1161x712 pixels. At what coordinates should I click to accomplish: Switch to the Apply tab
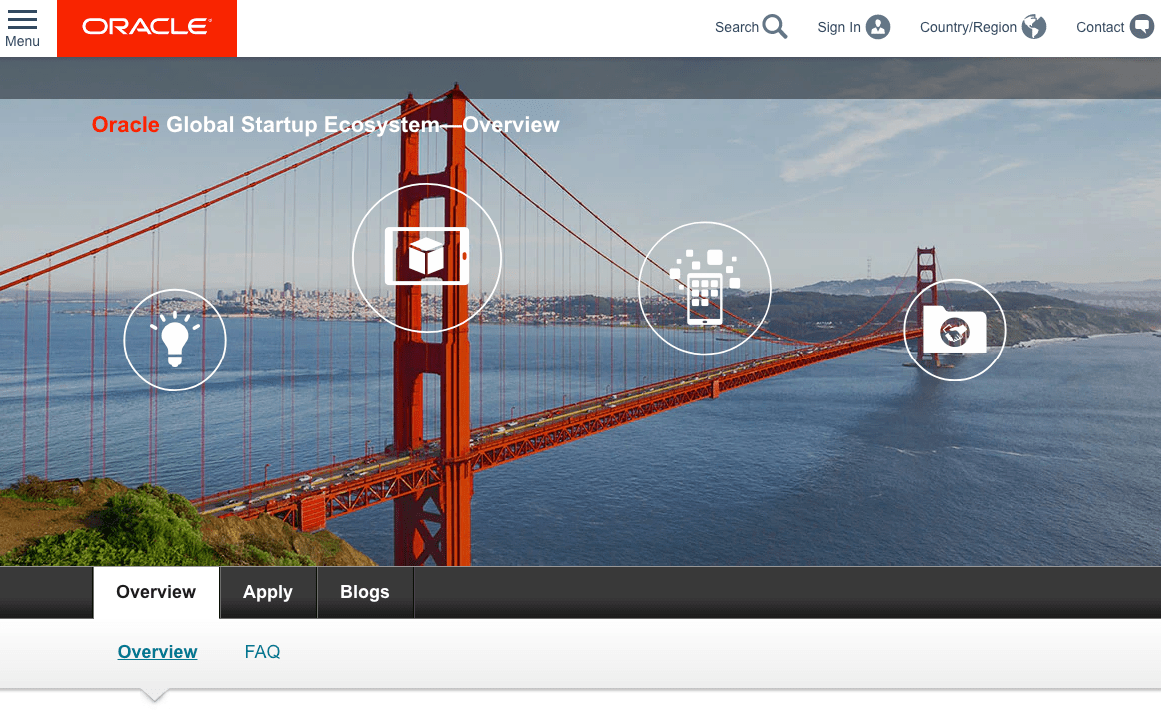(268, 592)
